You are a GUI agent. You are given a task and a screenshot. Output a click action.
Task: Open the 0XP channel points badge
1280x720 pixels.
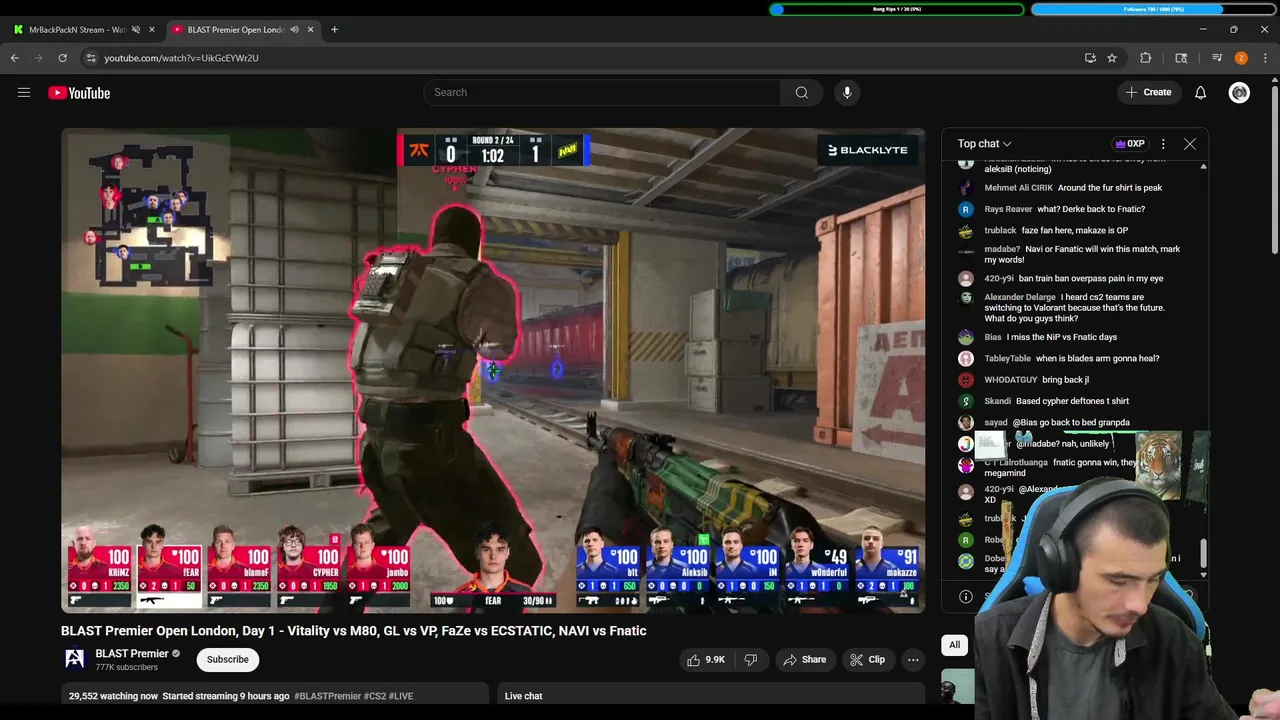[1130, 144]
